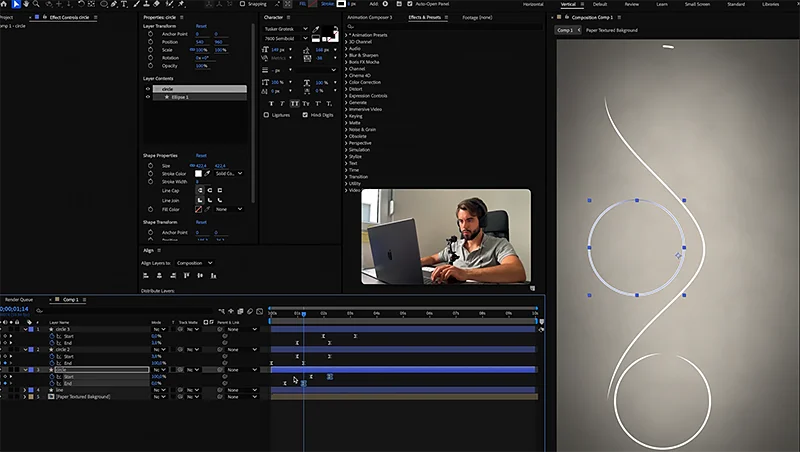Open the Solid Color stroke type dropdown
This screenshot has height=452, width=800.
[229, 173]
